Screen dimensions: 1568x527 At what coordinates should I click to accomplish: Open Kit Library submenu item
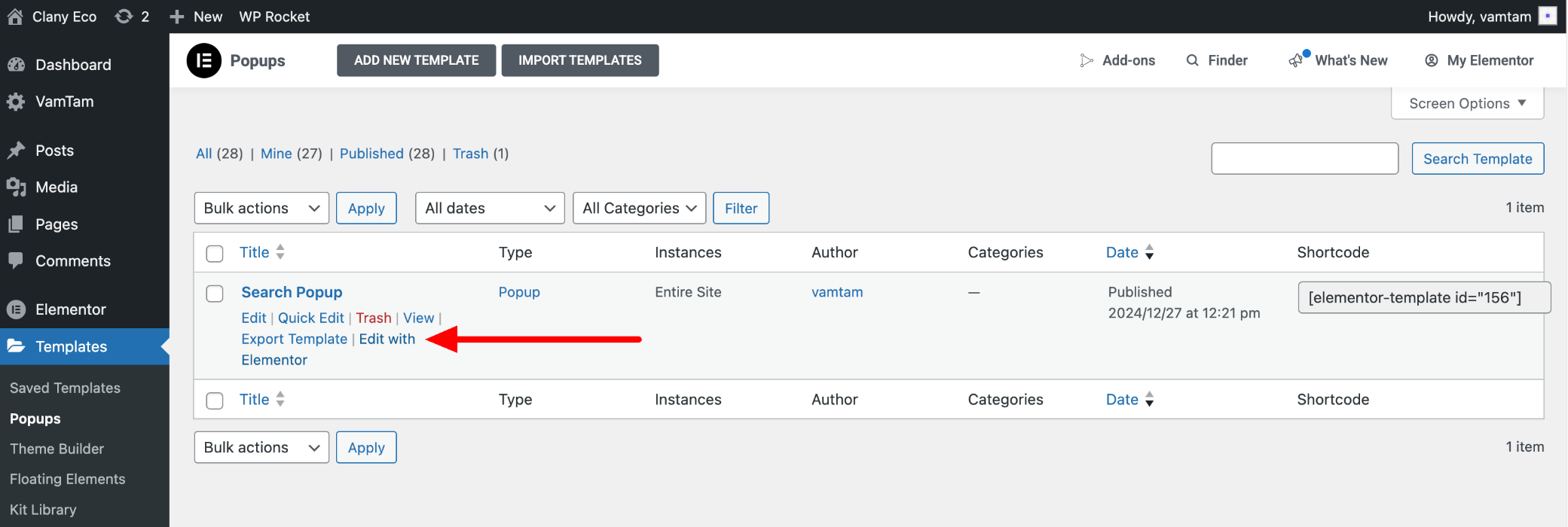(x=43, y=510)
